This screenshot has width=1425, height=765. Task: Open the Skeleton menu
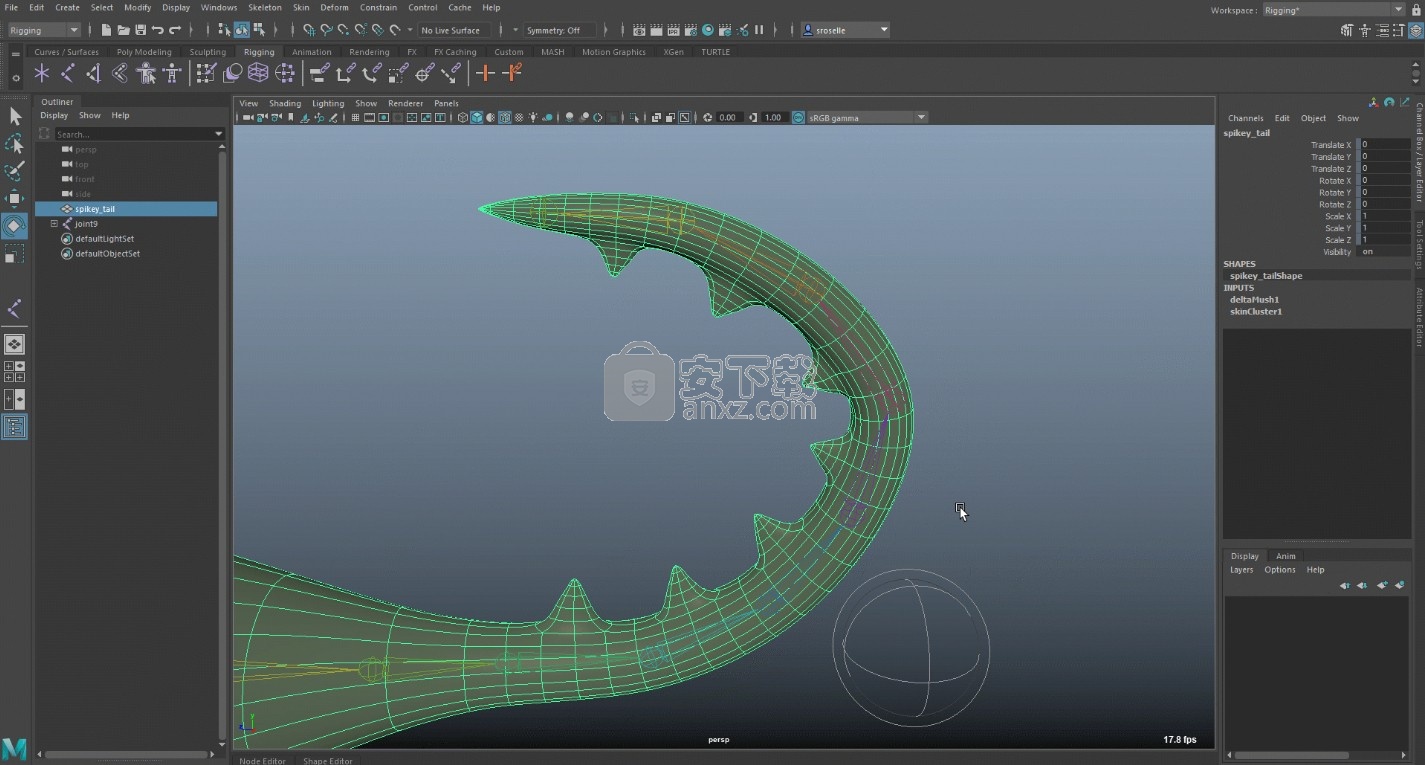point(265,7)
